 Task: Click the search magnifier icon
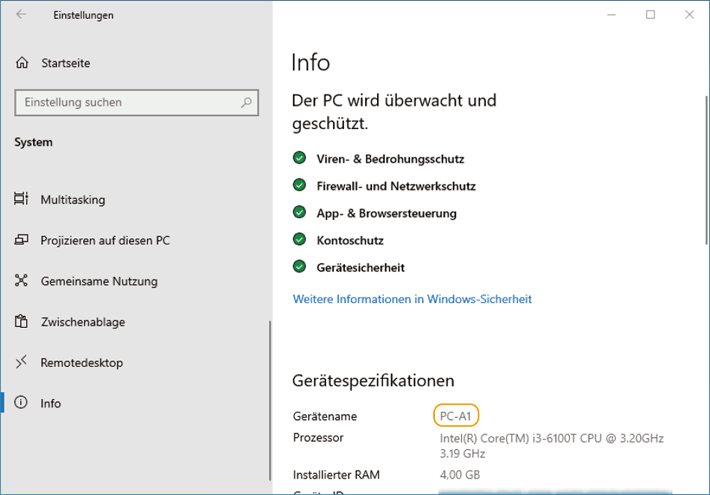(x=246, y=102)
